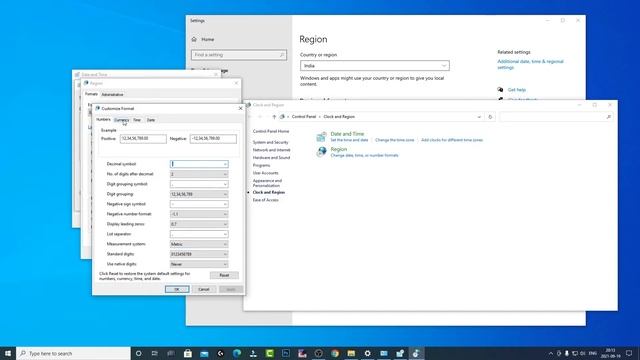The width and height of the screenshot is (640, 360).
Task: Expand the Control Panel address bar dropdown
Action: [479, 117]
